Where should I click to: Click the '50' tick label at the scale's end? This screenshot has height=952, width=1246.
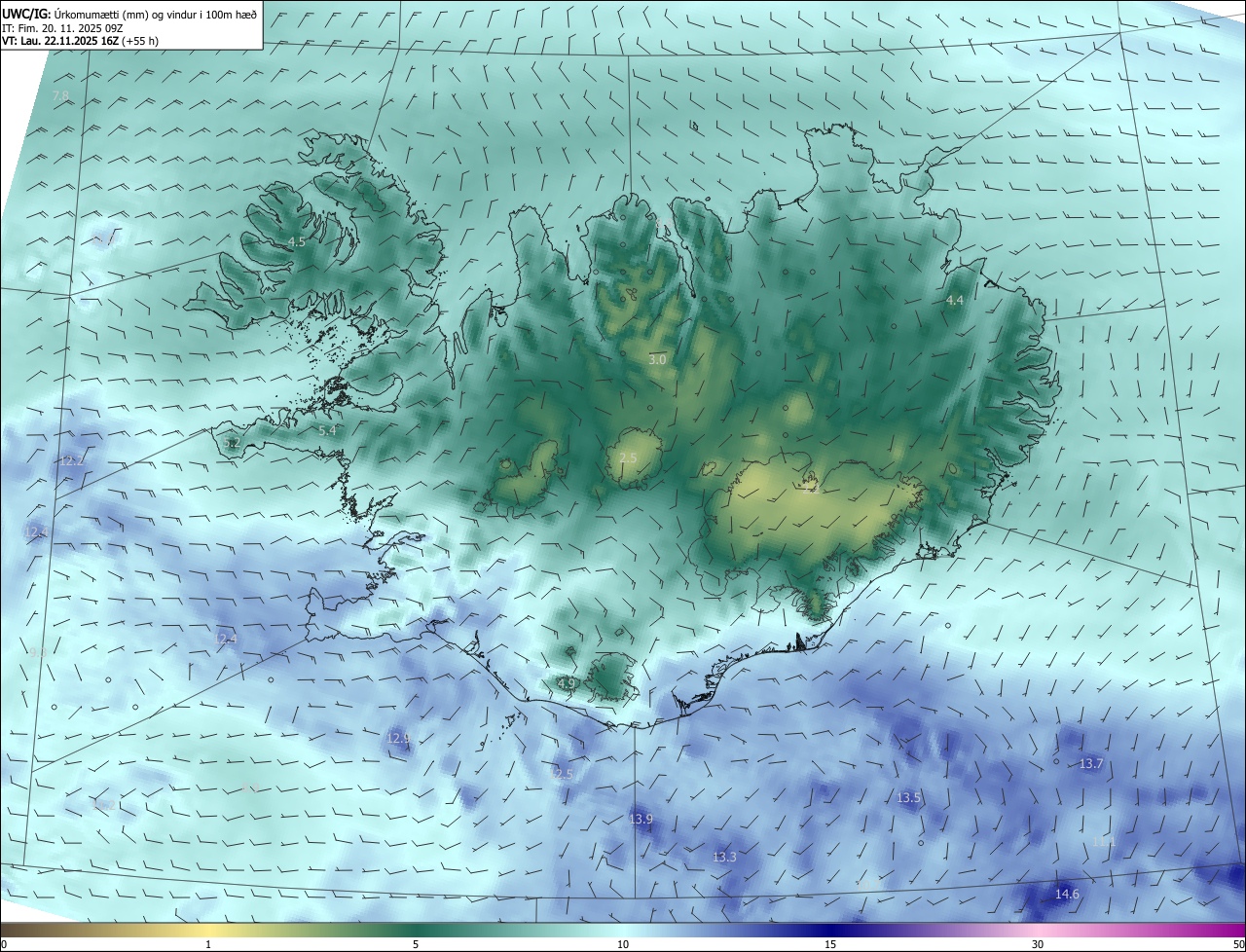pos(1238,944)
